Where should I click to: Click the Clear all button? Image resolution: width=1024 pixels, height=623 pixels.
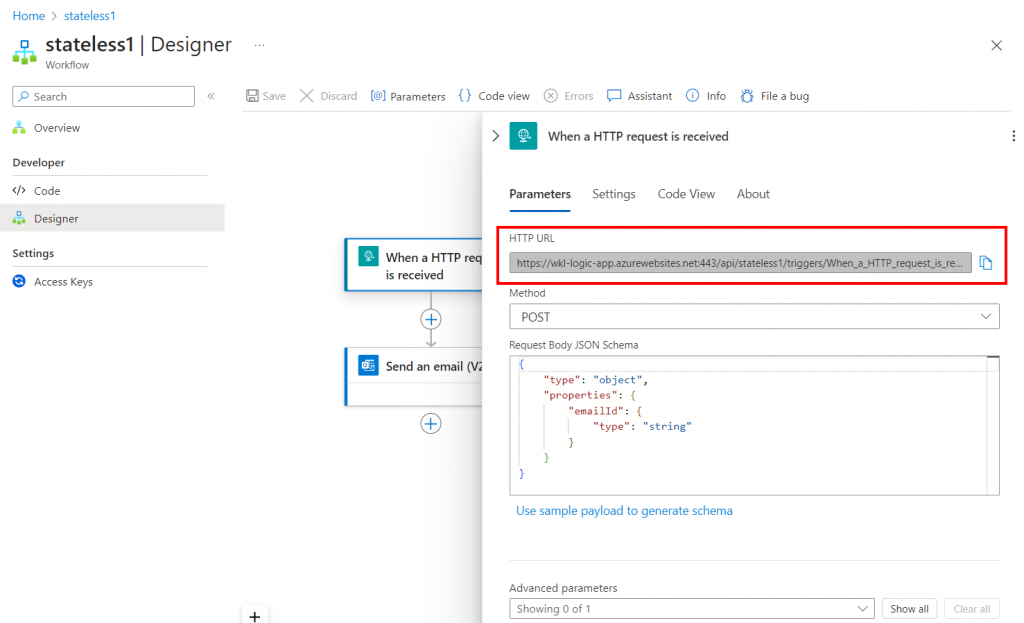point(971,609)
